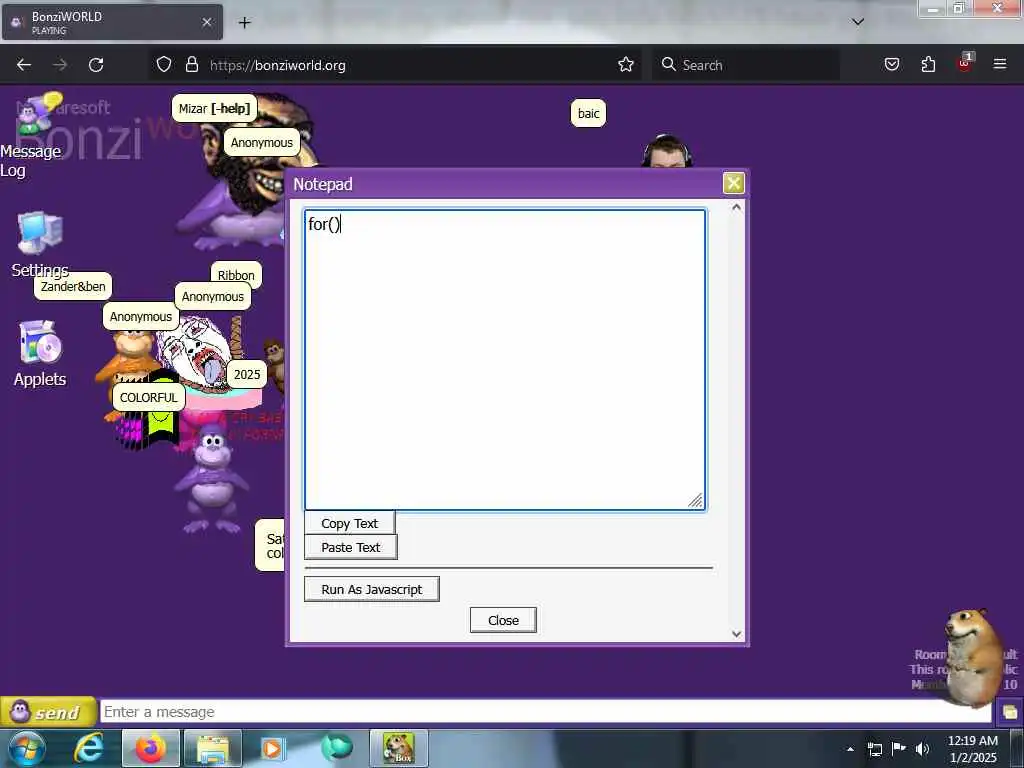This screenshot has width=1024, height=768.
Task: Click the 2025 name tag
Action: tap(247, 374)
